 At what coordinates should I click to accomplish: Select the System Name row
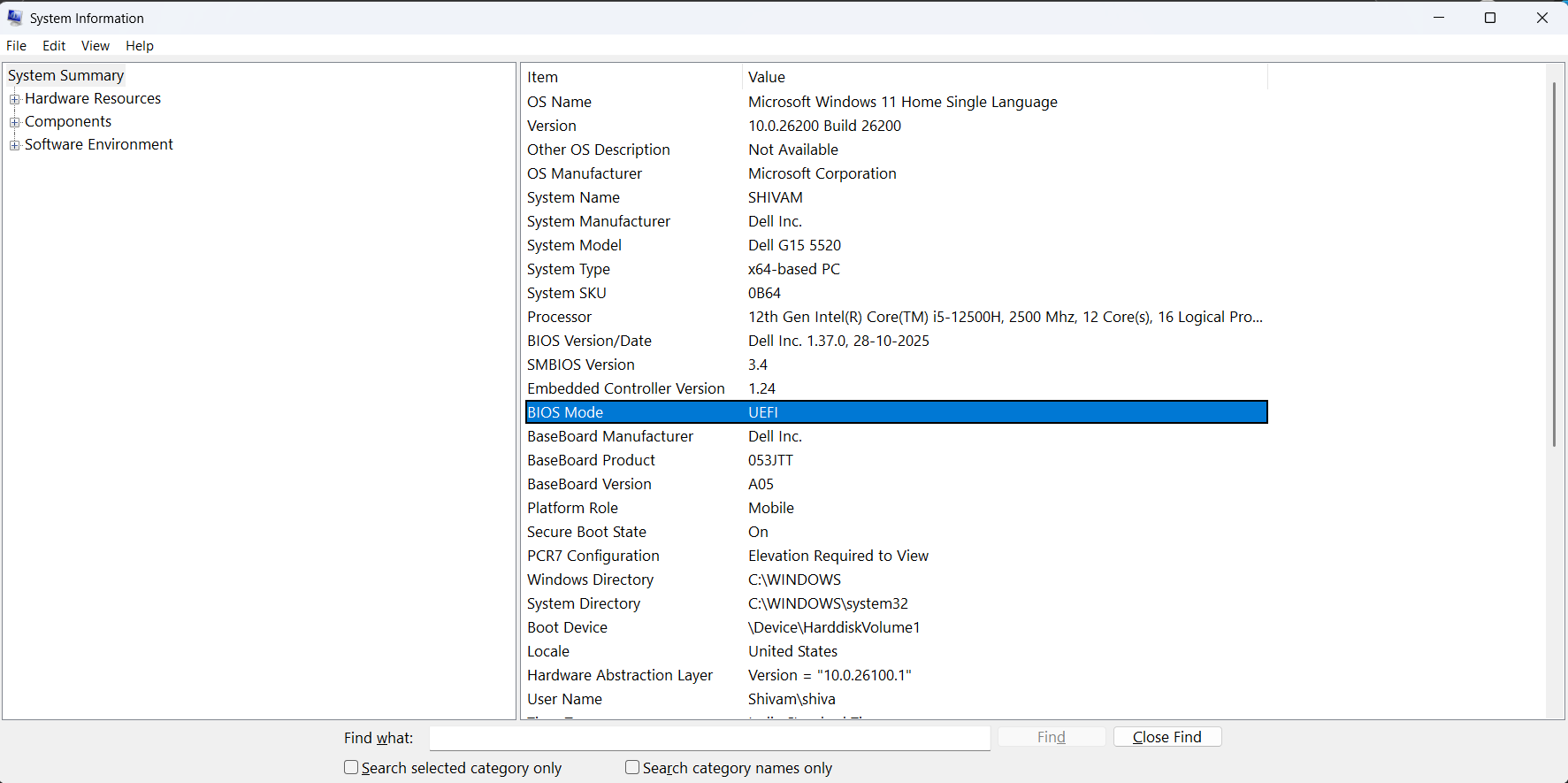(896, 197)
